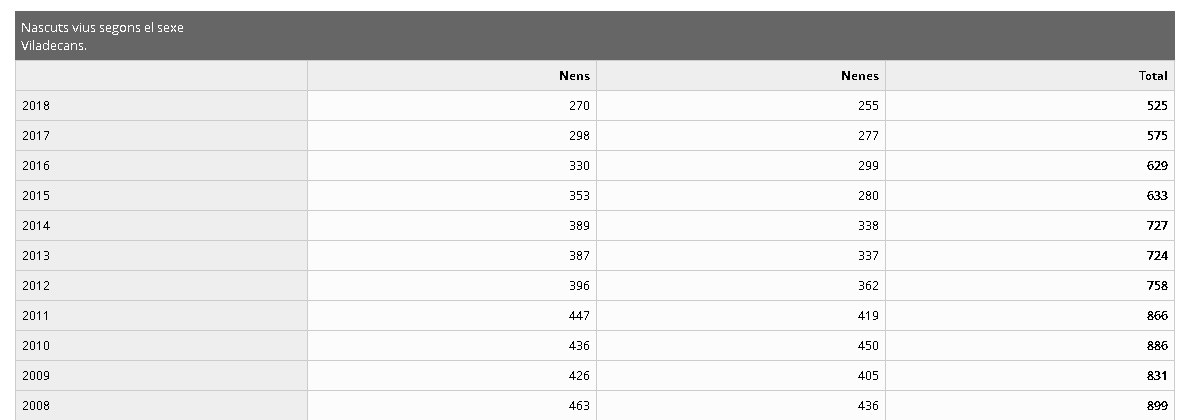
Task: Click the table title 'Nascuts vius segons el sexe'
Action: coord(102,28)
